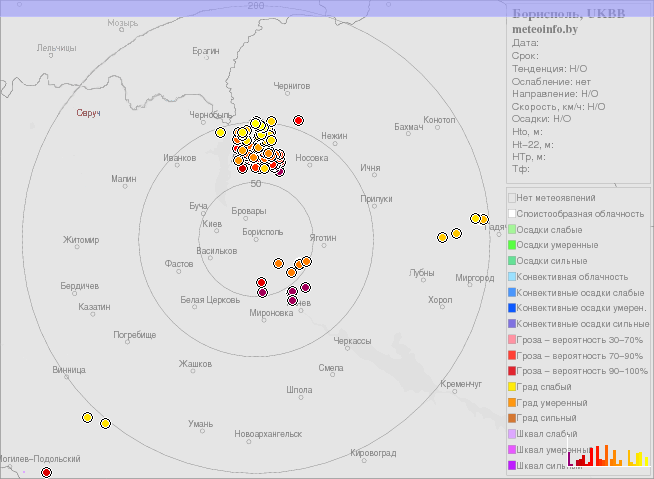Click the Новоархангельск city label
654x479 pixels.
(268, 434)
